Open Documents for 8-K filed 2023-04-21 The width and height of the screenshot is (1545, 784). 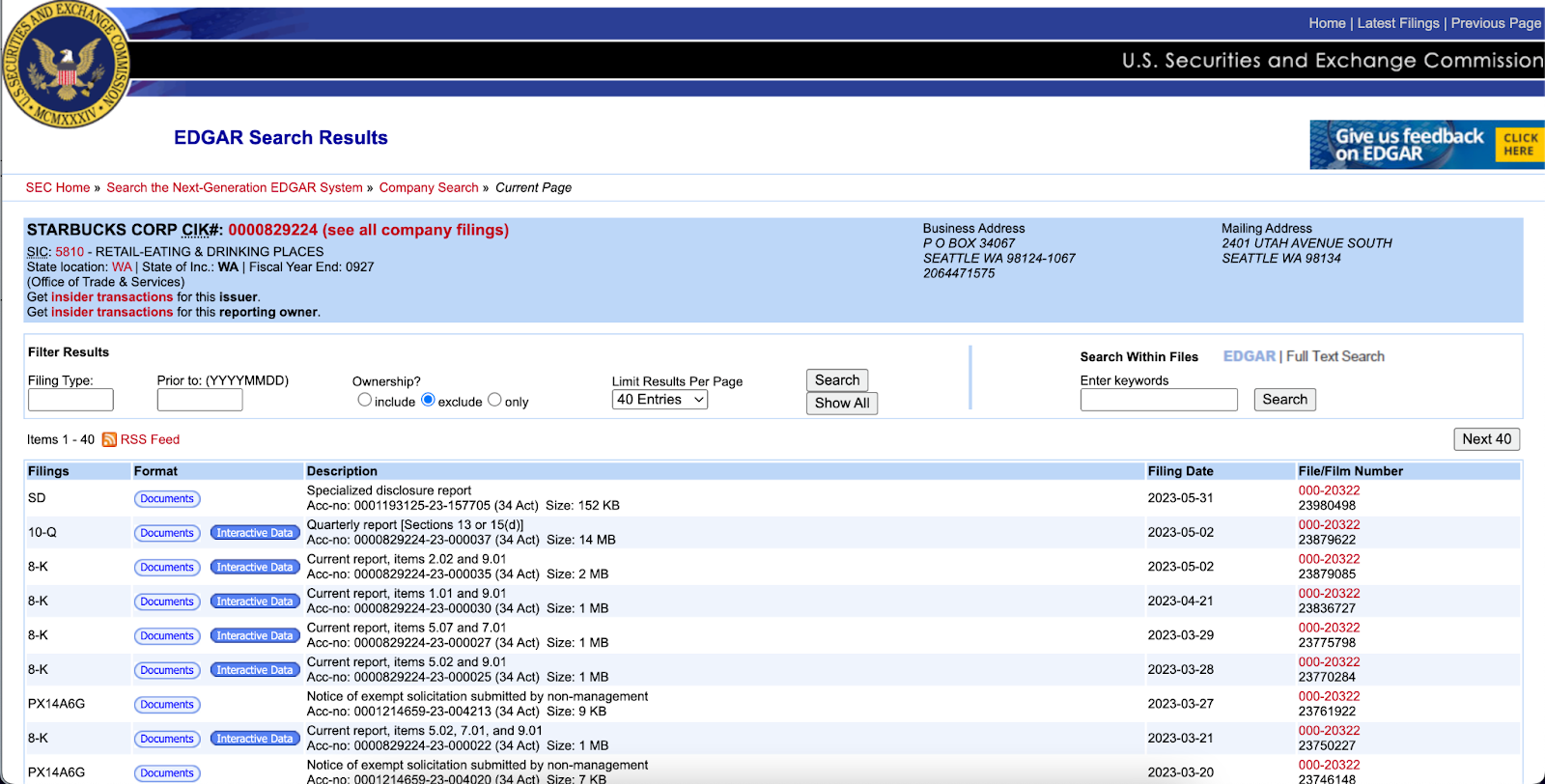(x=167, y=602)
